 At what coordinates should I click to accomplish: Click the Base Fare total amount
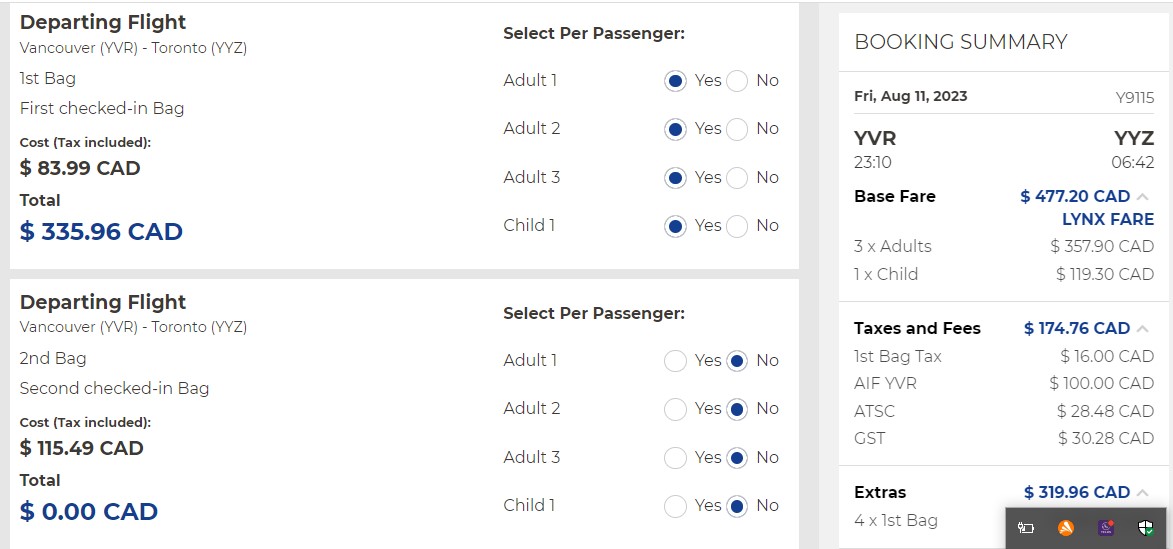pyautogui.click(x=1075, y=197)
